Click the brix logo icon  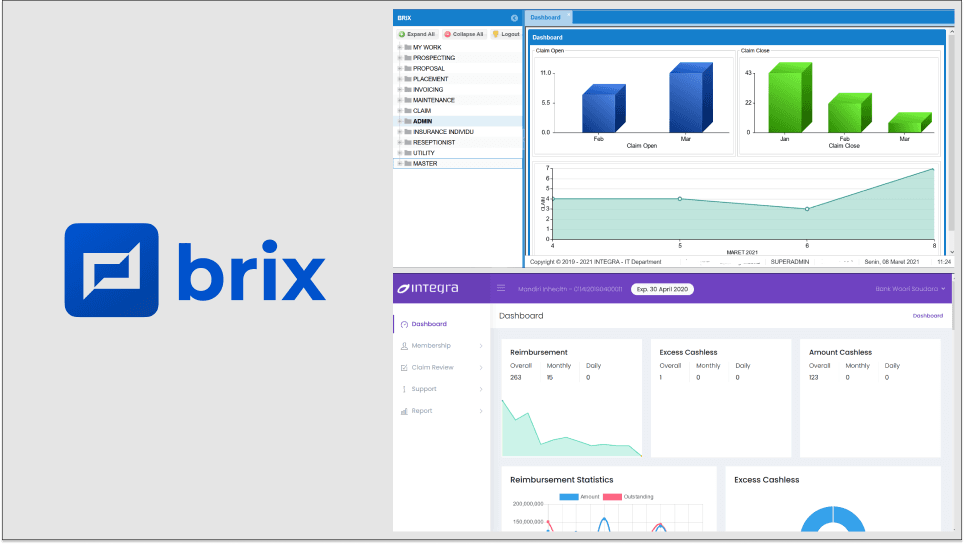point(111,270)
